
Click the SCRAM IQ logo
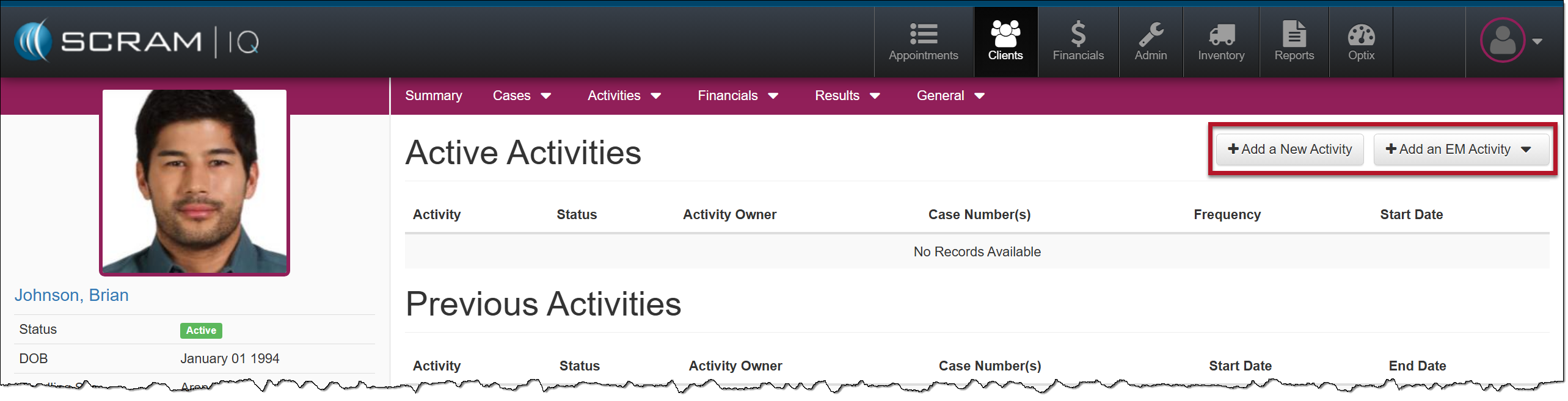137,41
